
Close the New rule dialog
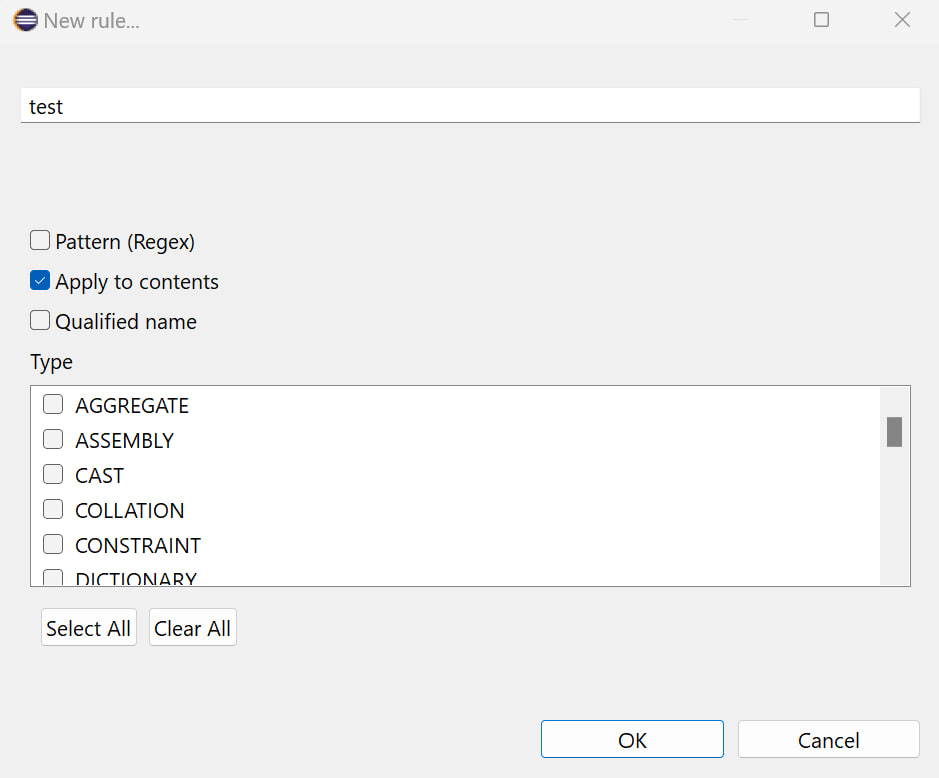click(902, 20)
